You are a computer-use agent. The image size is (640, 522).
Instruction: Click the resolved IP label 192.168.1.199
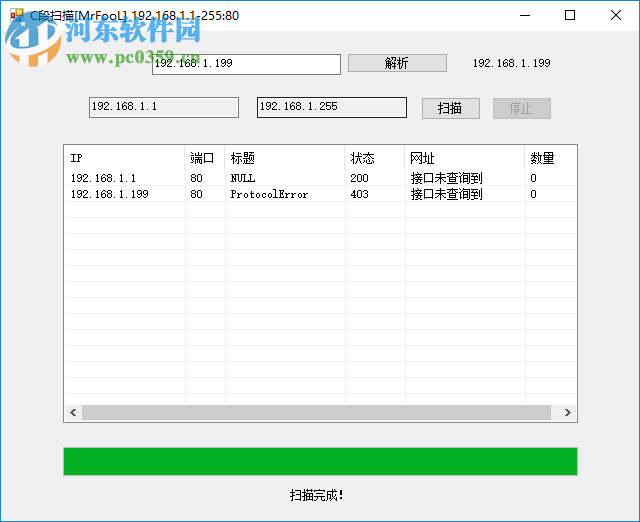click(511, 63)
